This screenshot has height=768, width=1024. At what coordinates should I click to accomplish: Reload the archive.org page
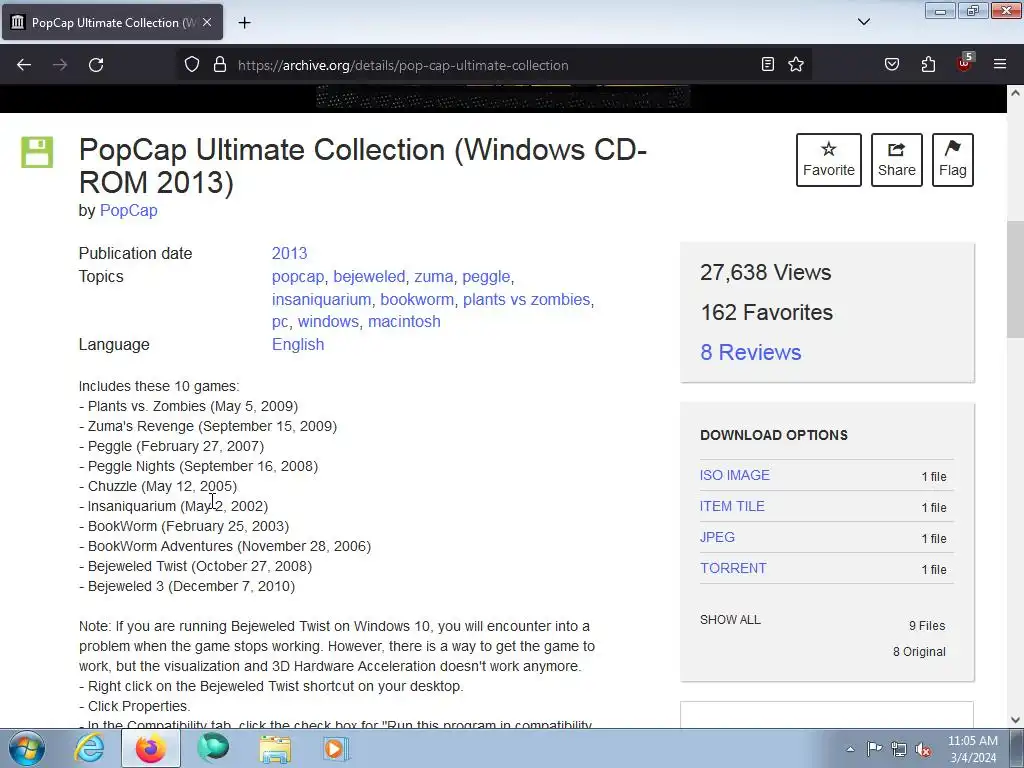point(96,65)
